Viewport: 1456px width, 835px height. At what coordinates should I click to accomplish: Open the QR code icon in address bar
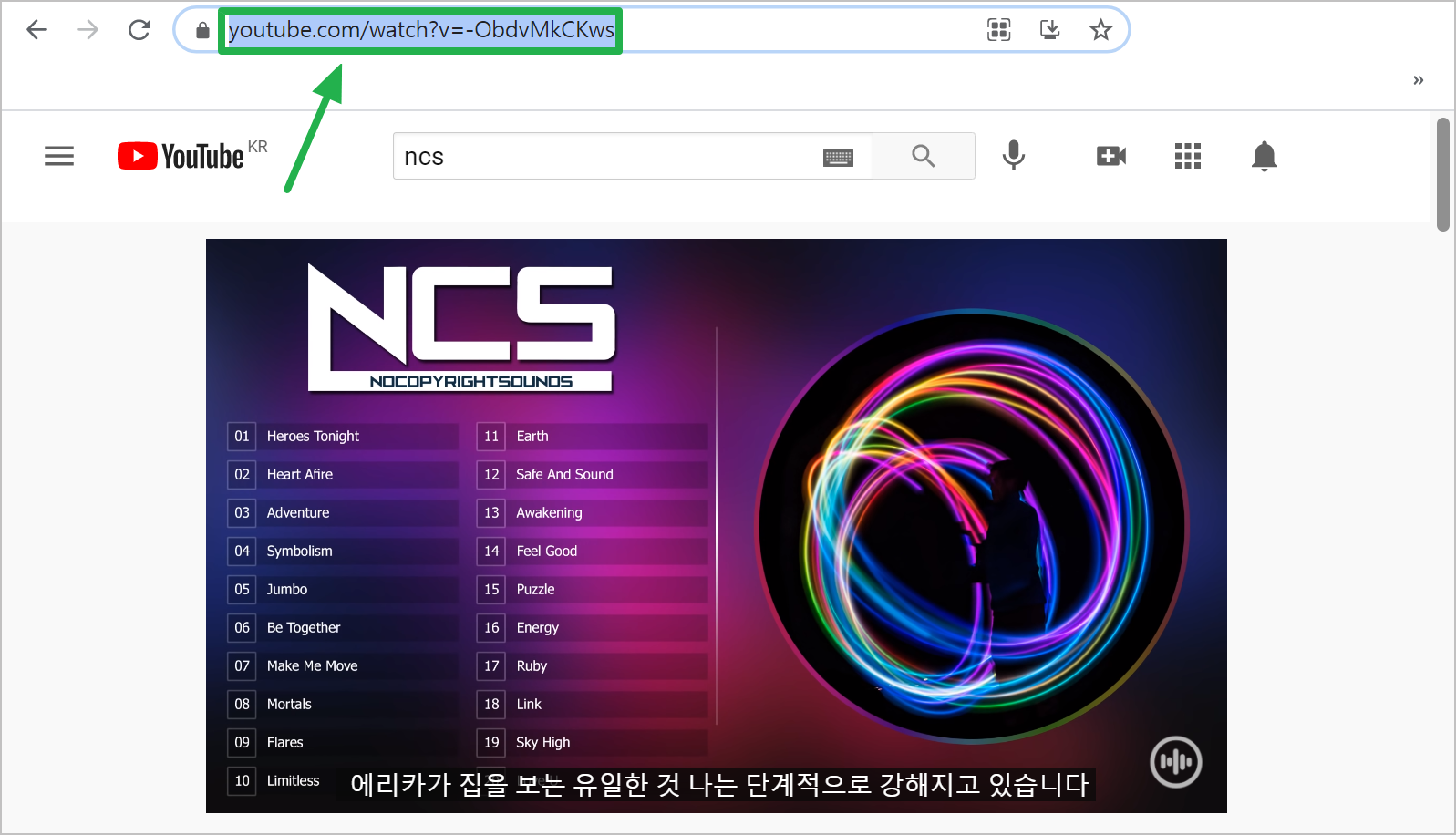pos(999,30)
